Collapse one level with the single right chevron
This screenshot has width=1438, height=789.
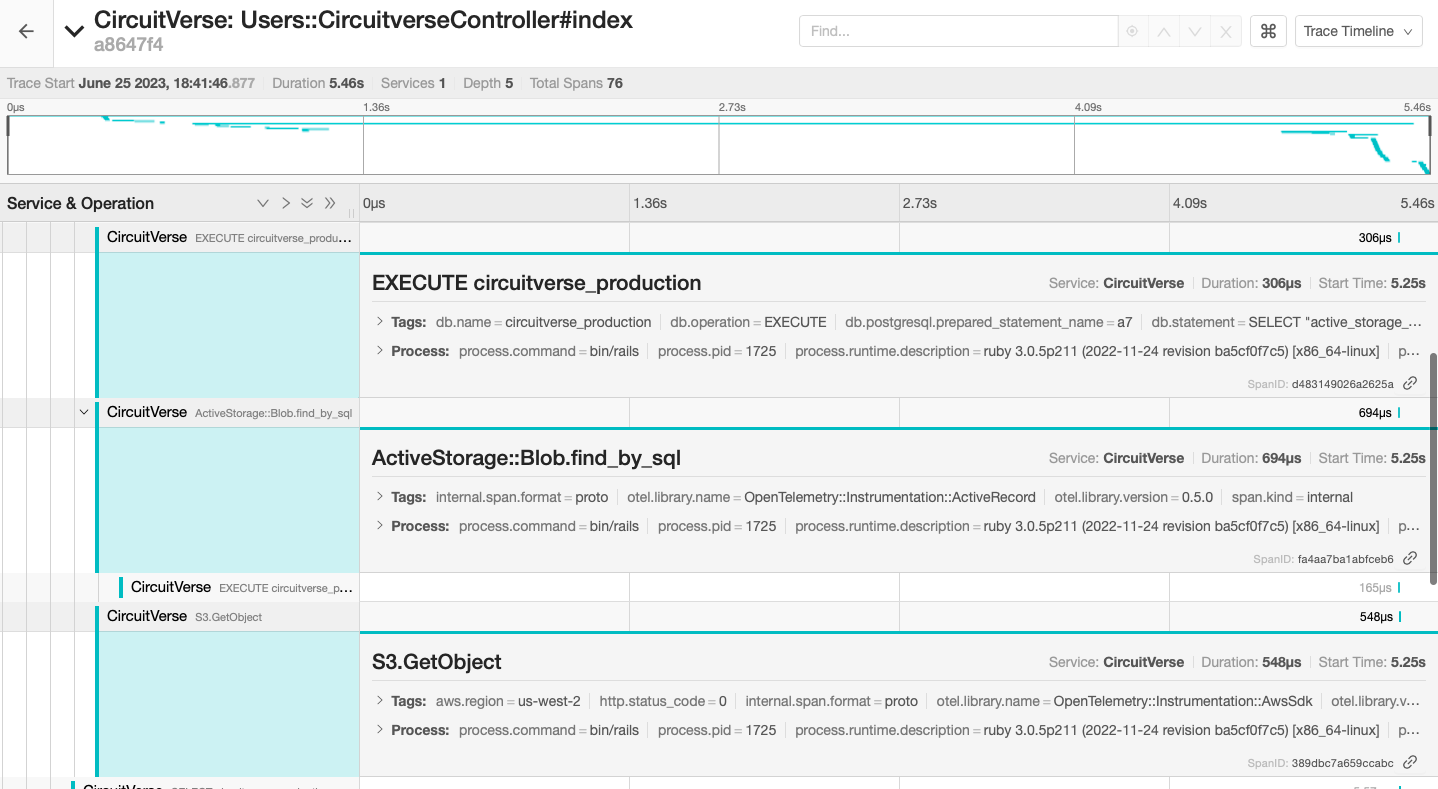point(286,203)
